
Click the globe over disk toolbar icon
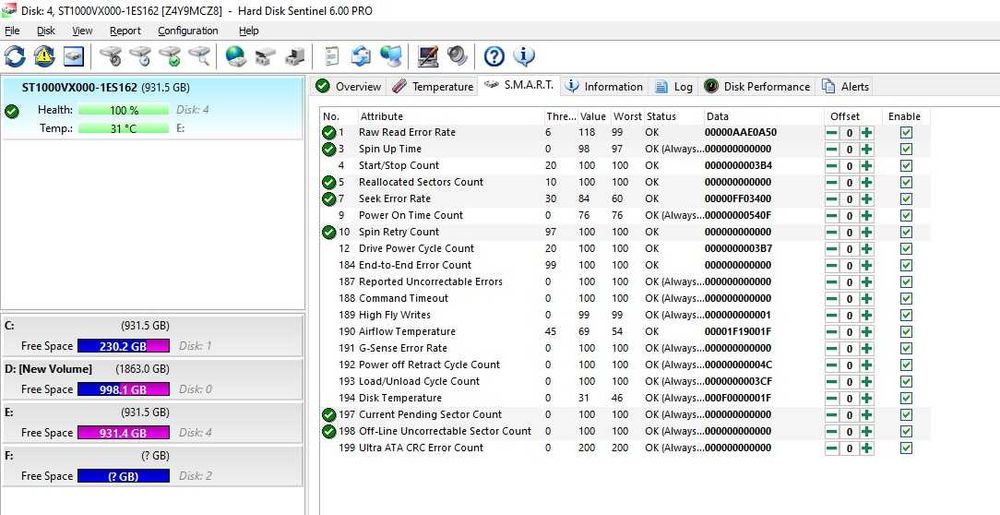tap(235, 56)
